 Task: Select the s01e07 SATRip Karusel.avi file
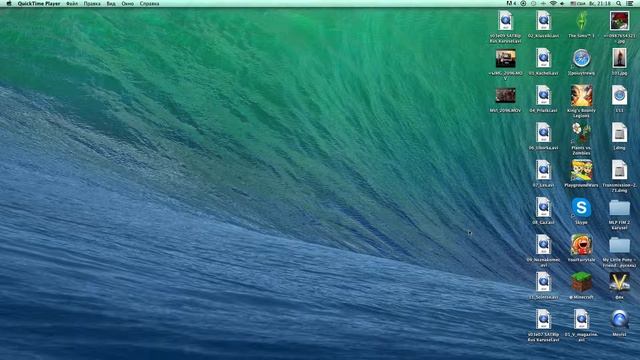tap(543, 319)
